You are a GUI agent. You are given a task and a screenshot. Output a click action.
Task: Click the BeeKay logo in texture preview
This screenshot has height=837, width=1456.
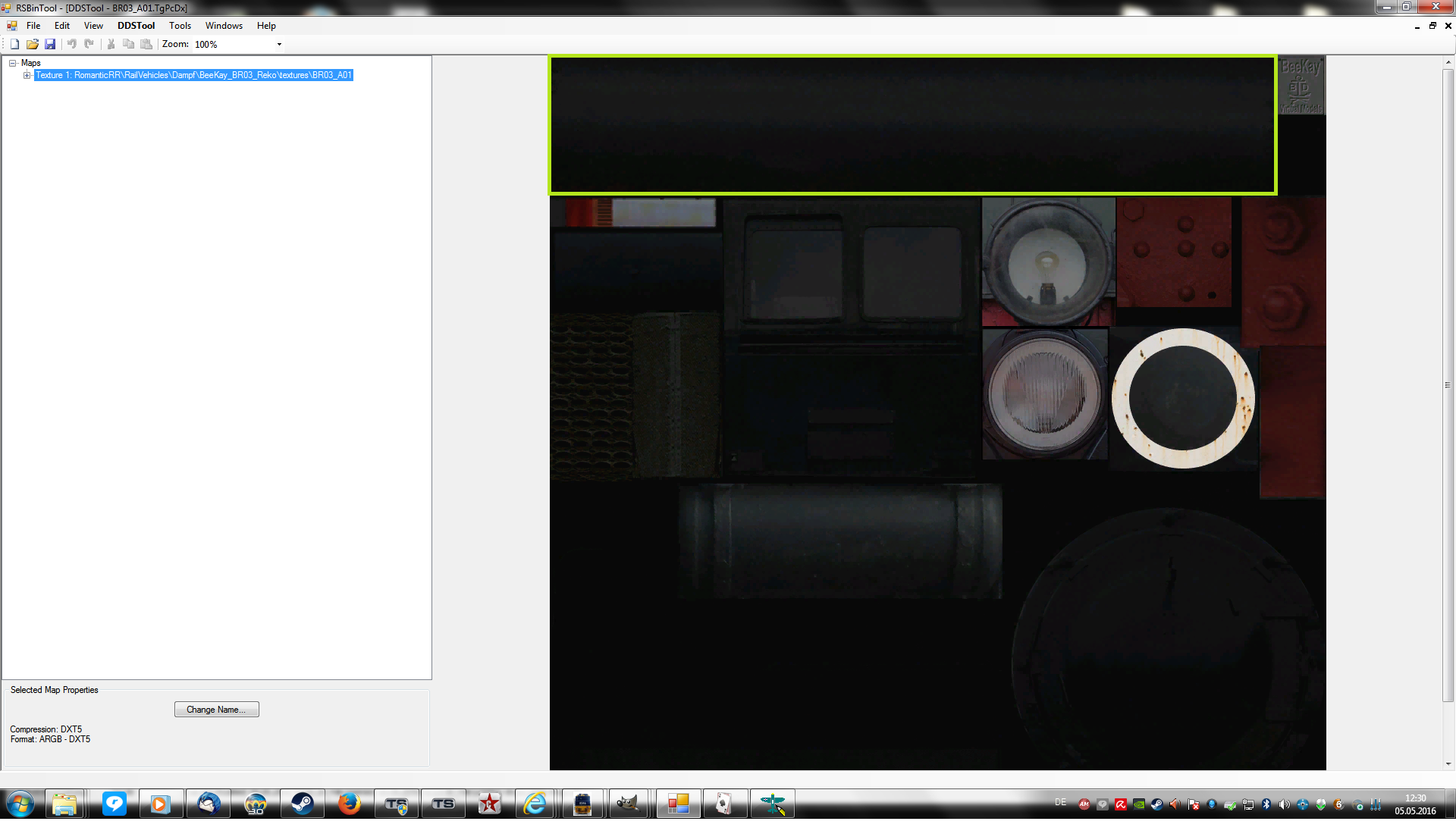[x=1301, y=85]
